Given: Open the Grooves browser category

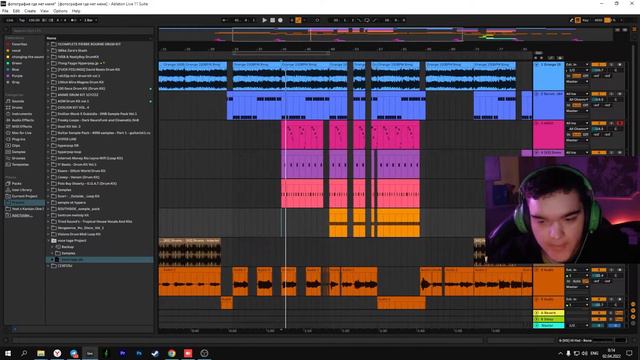Looking at the screenshot, I should pos(18,158).
